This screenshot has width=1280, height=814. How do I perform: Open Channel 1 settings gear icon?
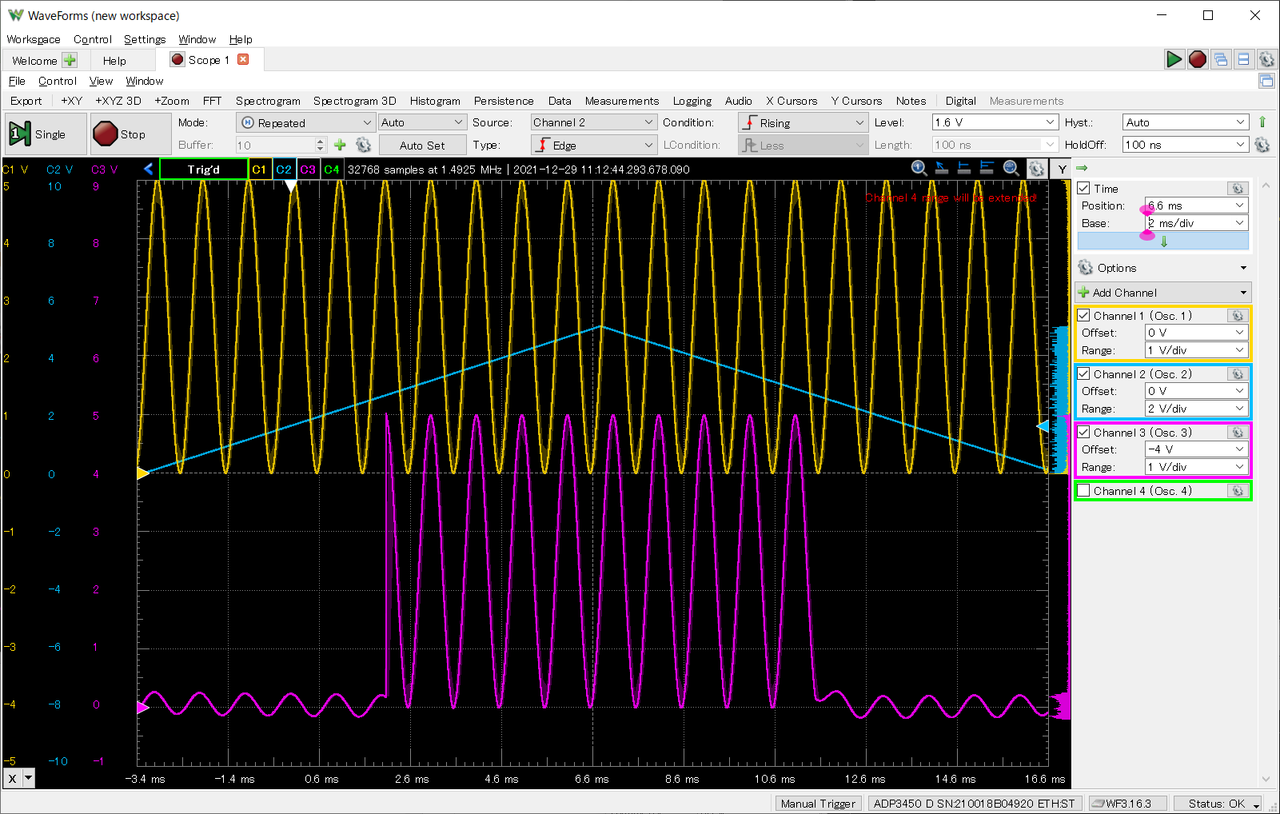pos(1237,316)
